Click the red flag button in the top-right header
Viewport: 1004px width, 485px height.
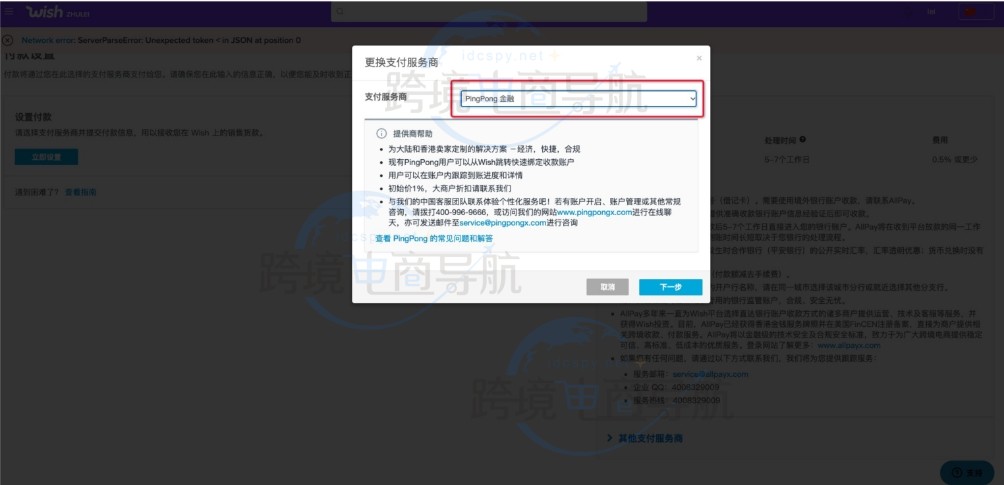976,12
